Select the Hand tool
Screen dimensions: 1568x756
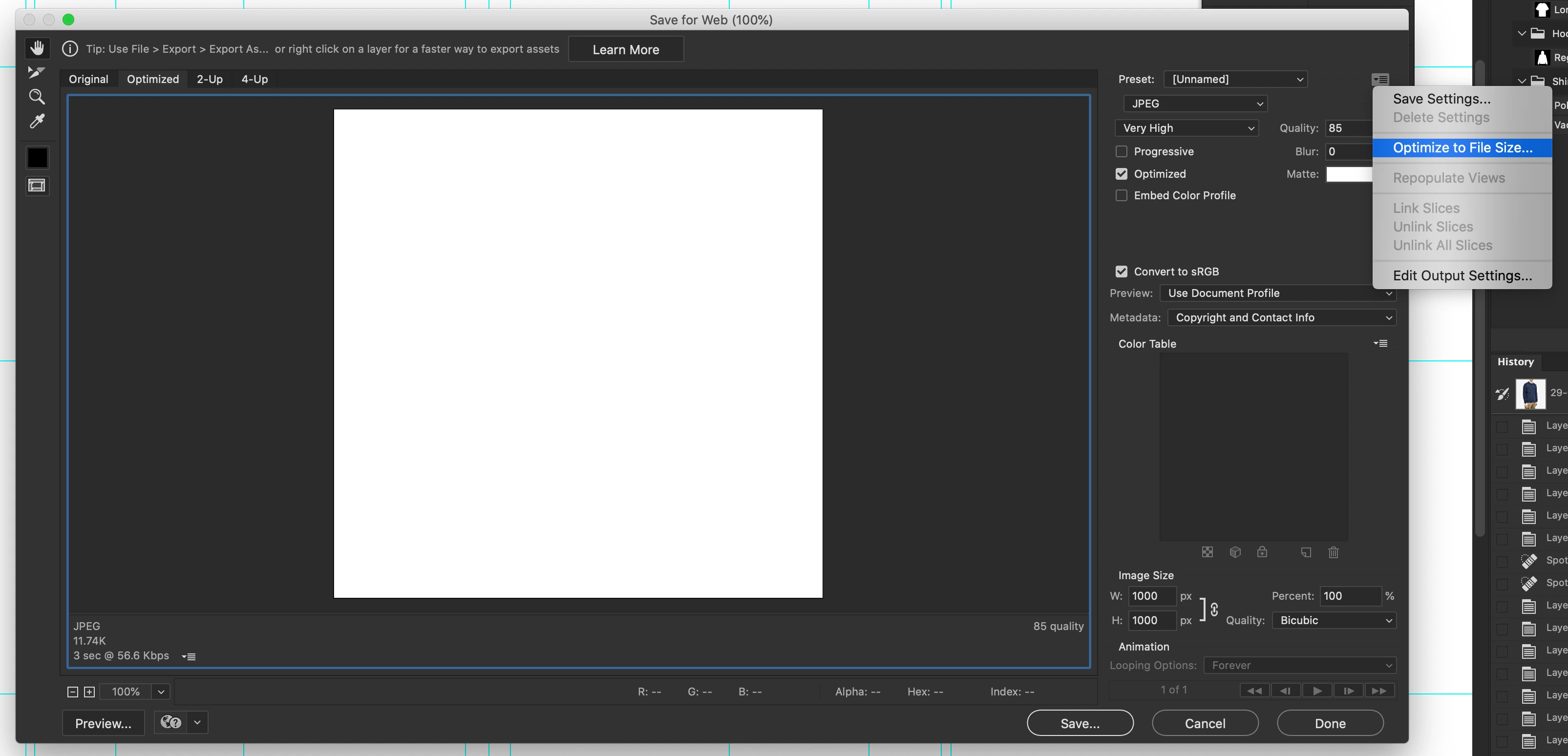[37, 47]
